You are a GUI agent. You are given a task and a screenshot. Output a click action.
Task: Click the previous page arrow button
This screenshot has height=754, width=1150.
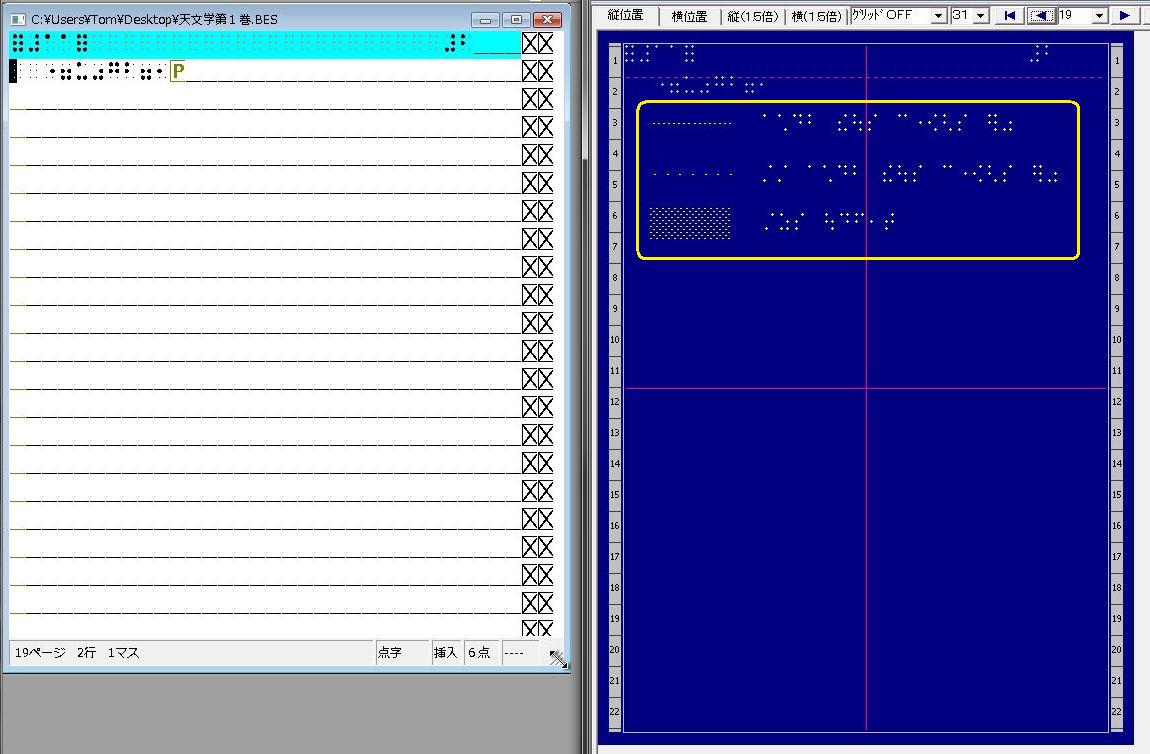(x=1041, y=15)
